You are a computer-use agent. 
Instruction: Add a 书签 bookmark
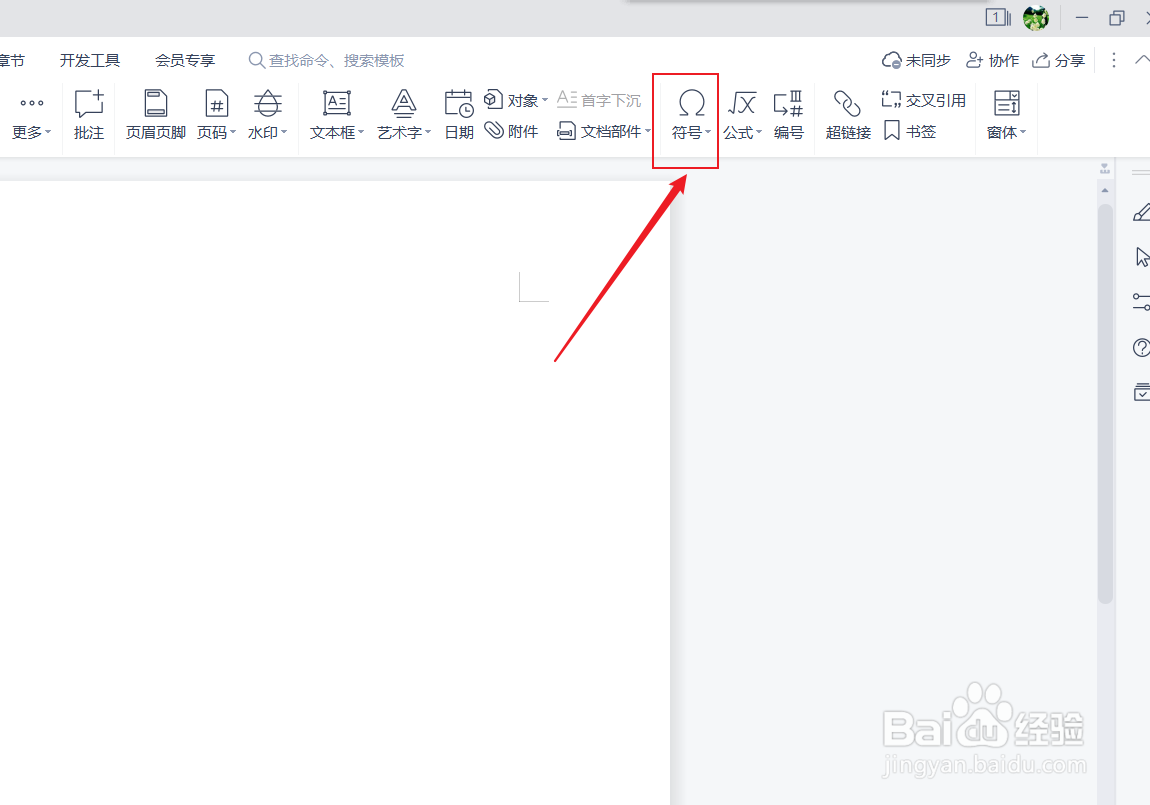pyautogui.click(x=910, y=131)
